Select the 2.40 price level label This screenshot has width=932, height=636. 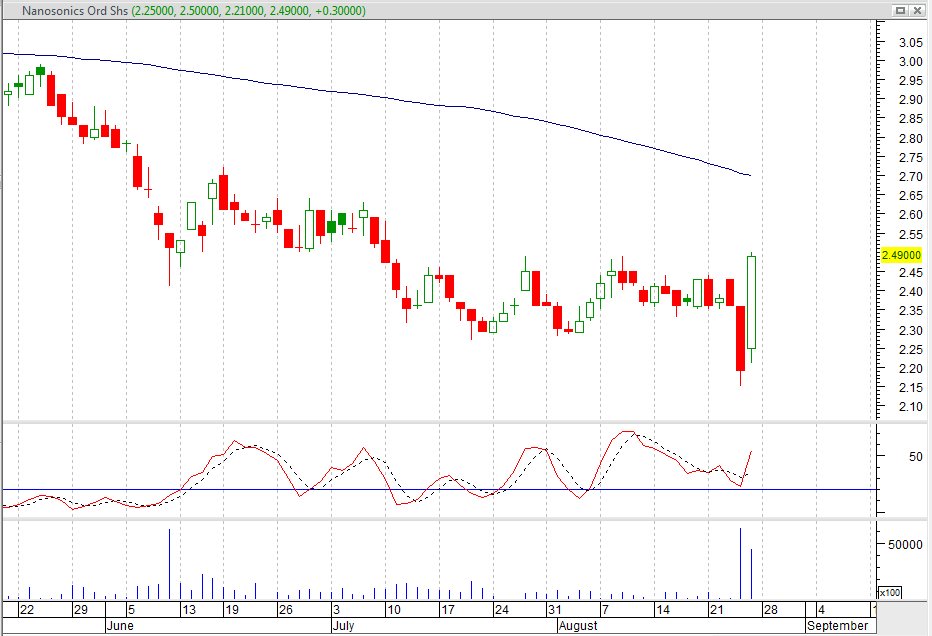pos(911,292)
